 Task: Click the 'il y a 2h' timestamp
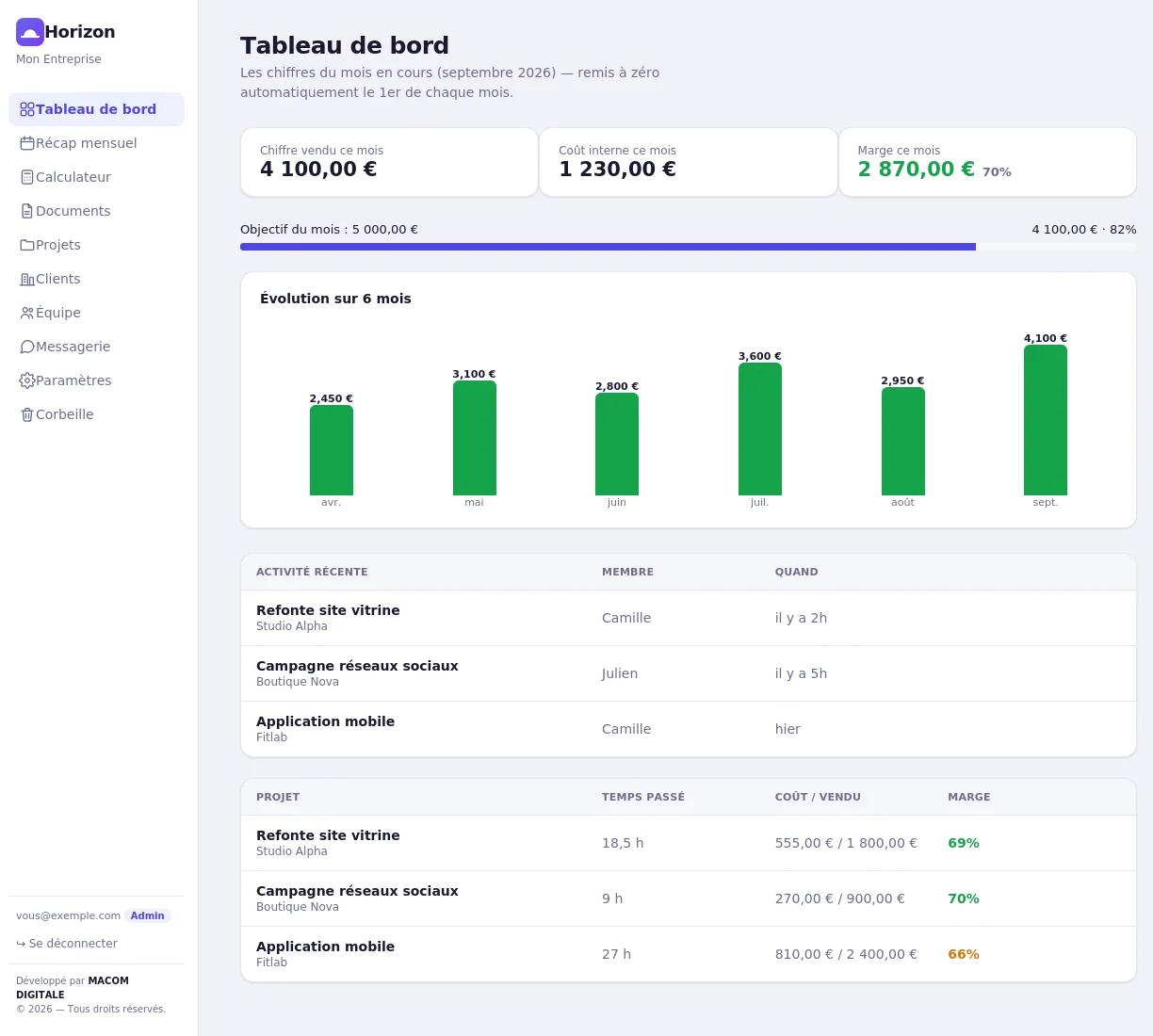point(801,618)
